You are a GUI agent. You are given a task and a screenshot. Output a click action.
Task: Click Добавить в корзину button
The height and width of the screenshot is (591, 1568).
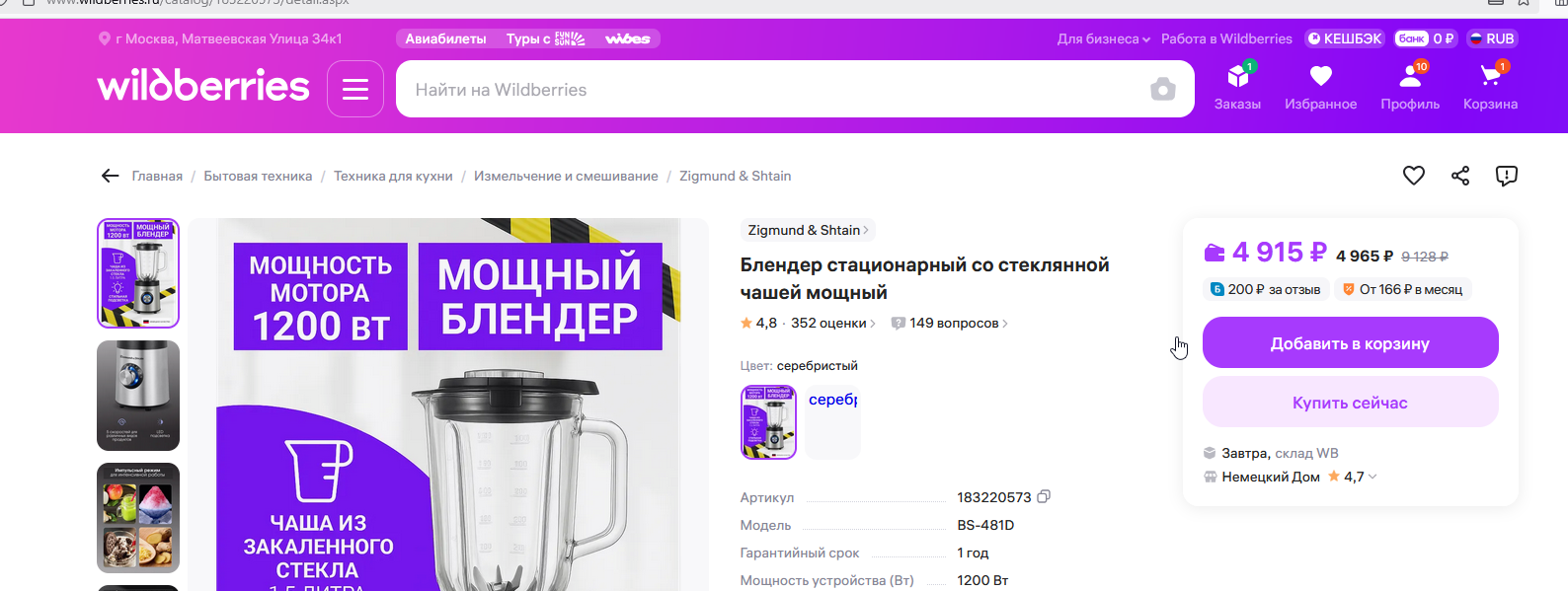click(1350, 343)
